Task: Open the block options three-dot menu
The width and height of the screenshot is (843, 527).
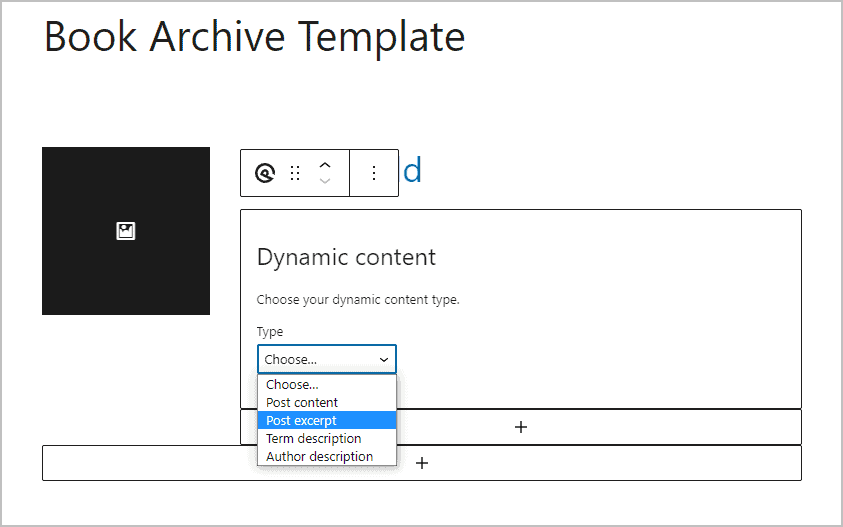Action: pos(374,173)
